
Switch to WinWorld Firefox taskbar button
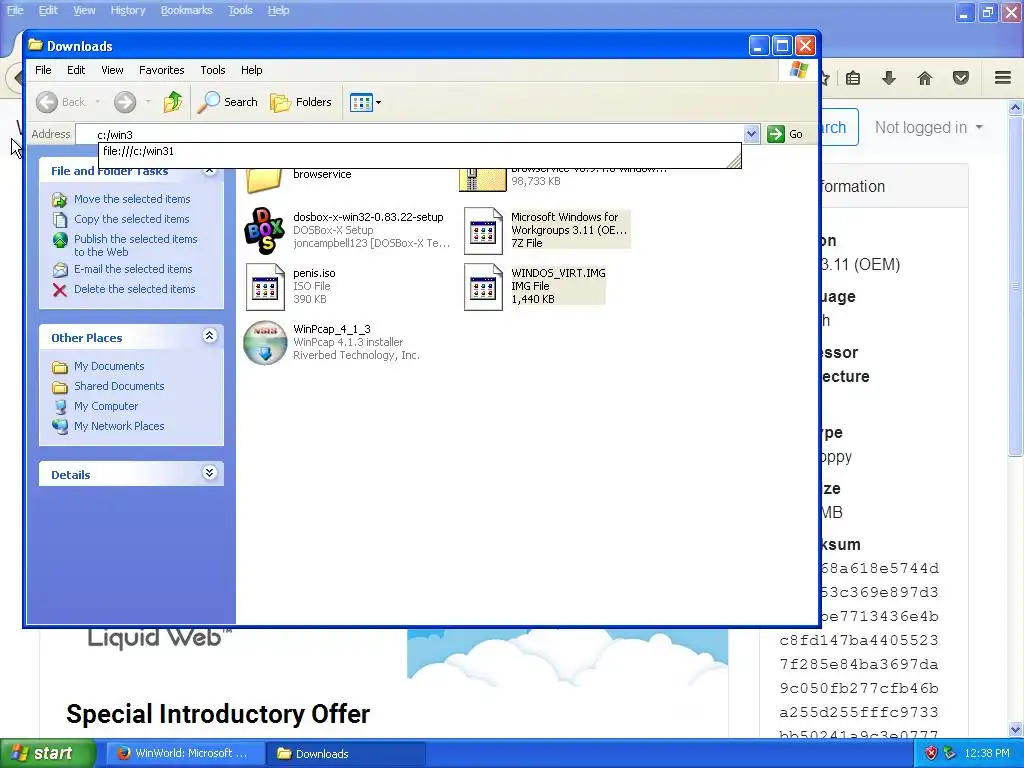[184, 754]
